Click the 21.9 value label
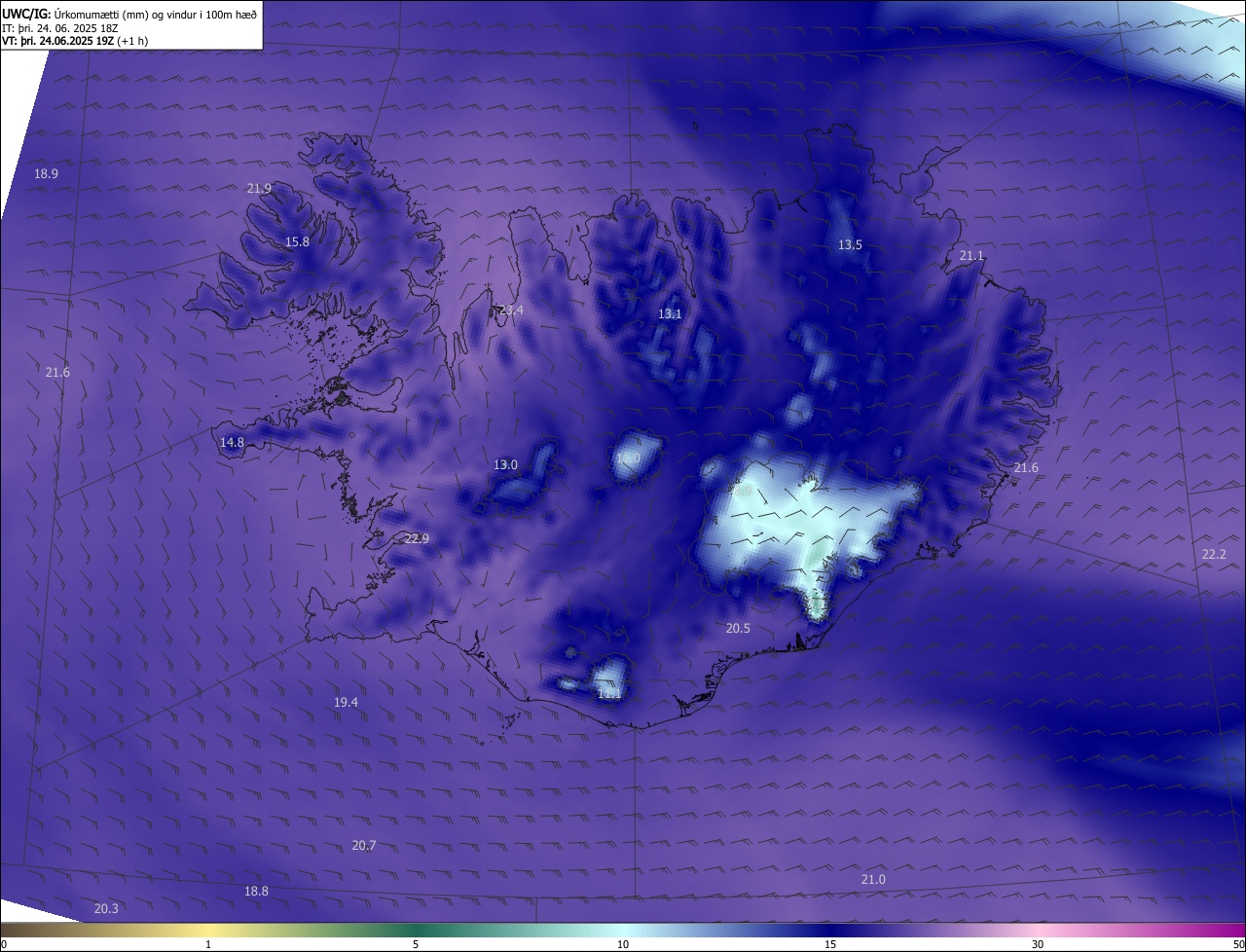 [259, 188]
